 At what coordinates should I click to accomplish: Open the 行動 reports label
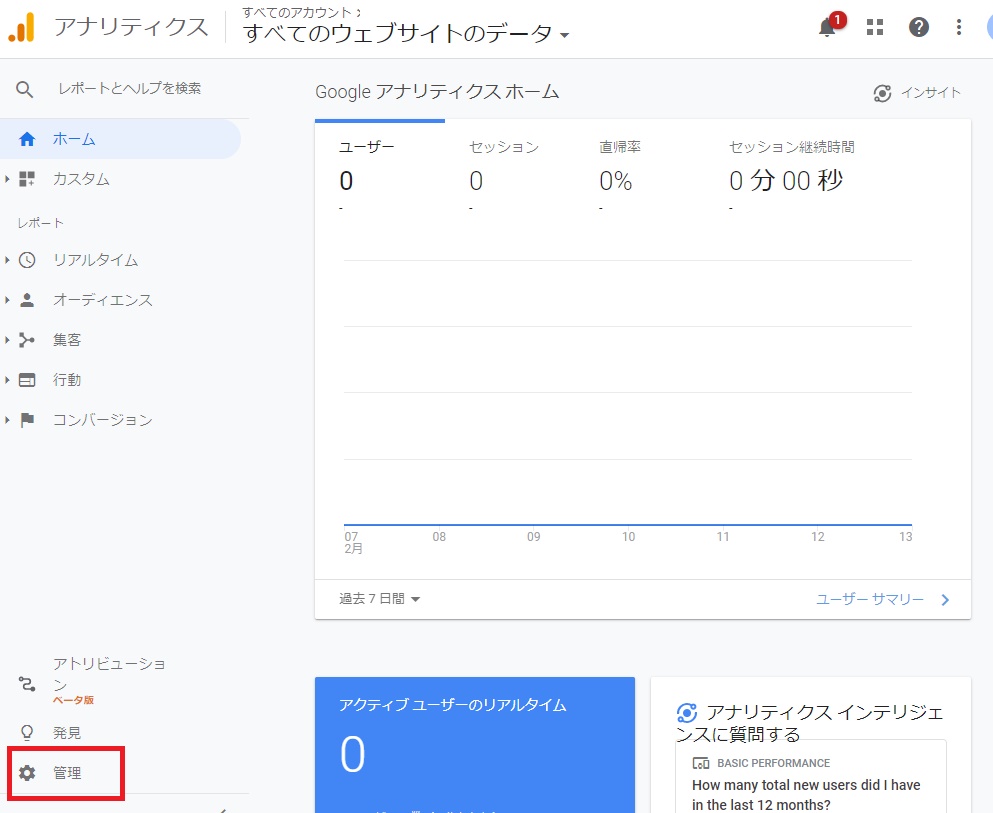pyautogui.click(x=67, y=380)
